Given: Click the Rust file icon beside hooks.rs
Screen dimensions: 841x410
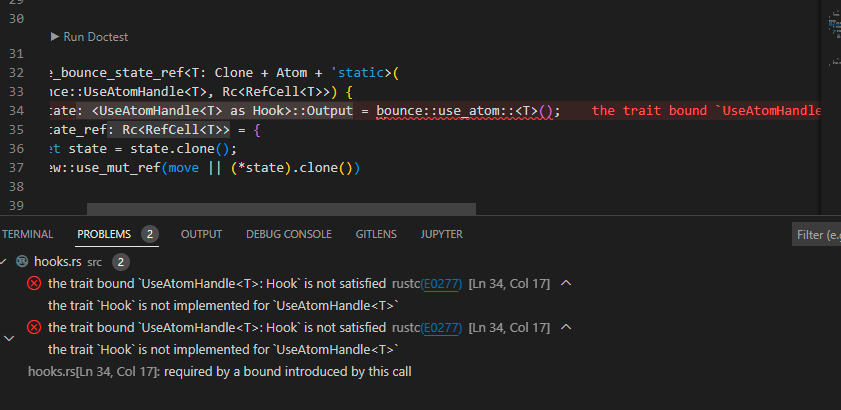Looking at the screenshot, I should 22,261.
